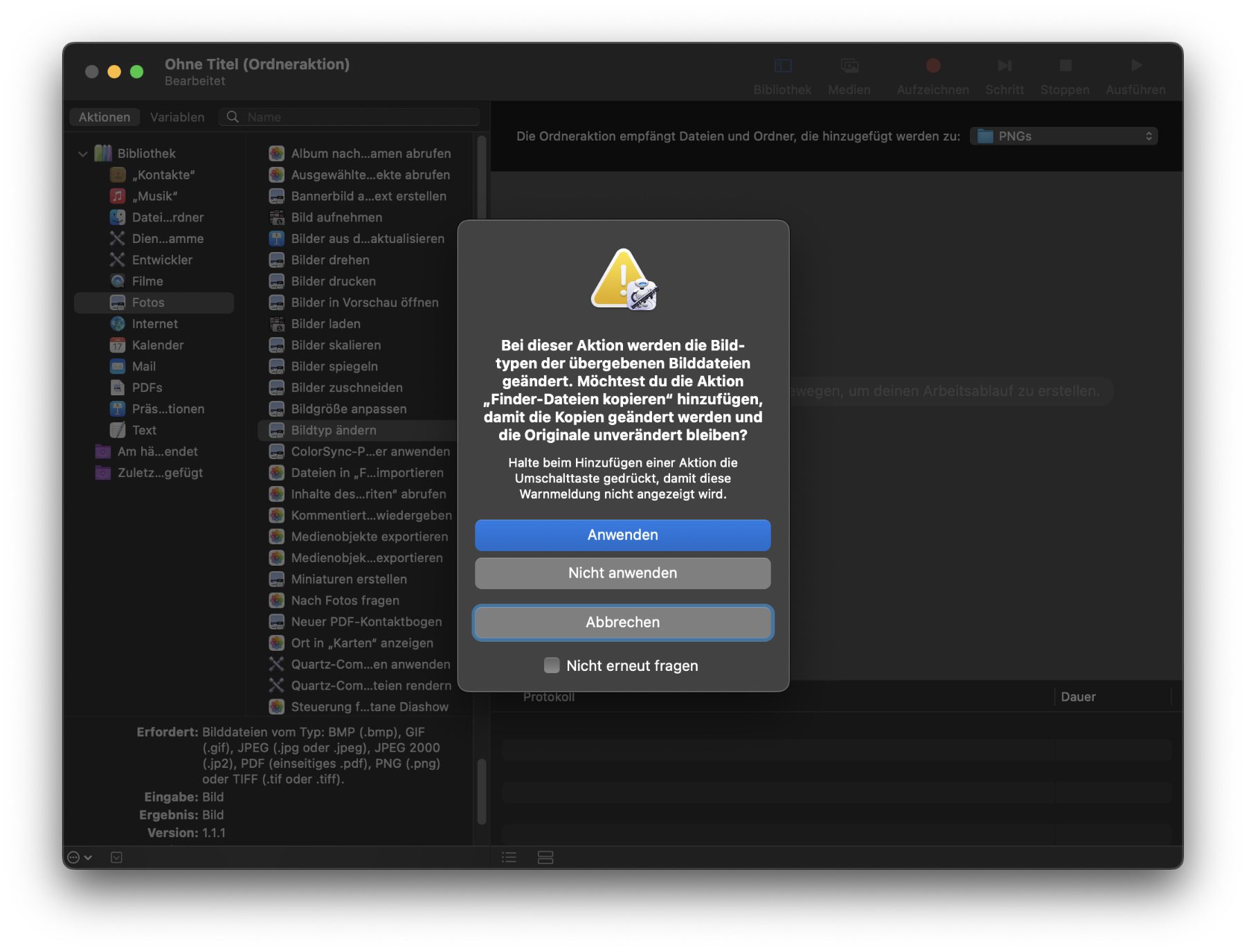Select the Internet category icon

tap(118, 323)
